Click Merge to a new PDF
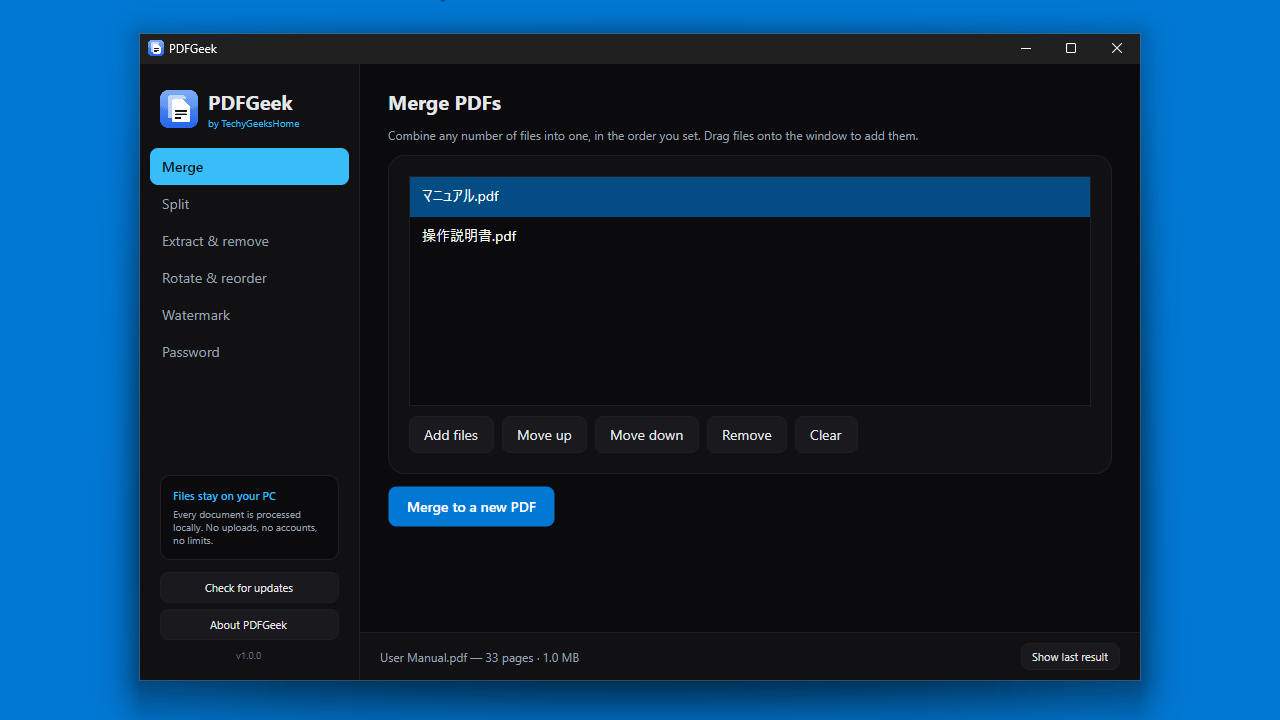 [x=471, y=507]
